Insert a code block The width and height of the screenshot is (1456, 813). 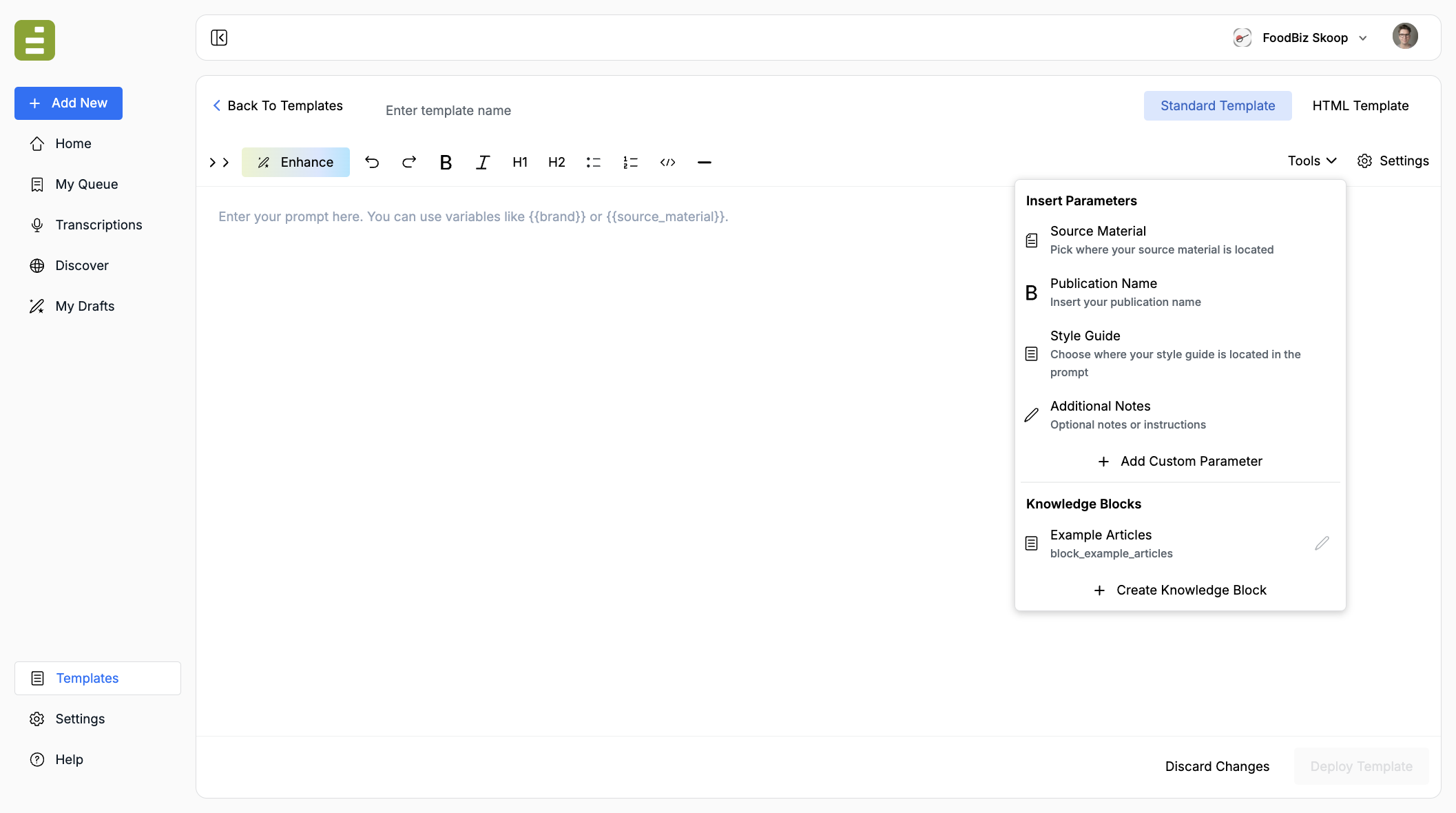pyautogui.click(x=667, y=162)
